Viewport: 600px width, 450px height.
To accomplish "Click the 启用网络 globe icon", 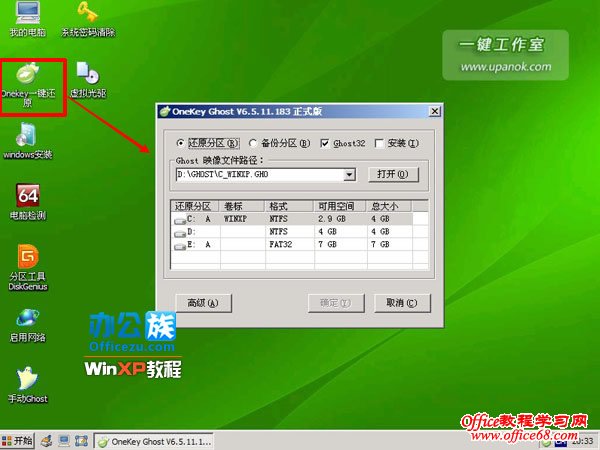I will click(28, 324).
